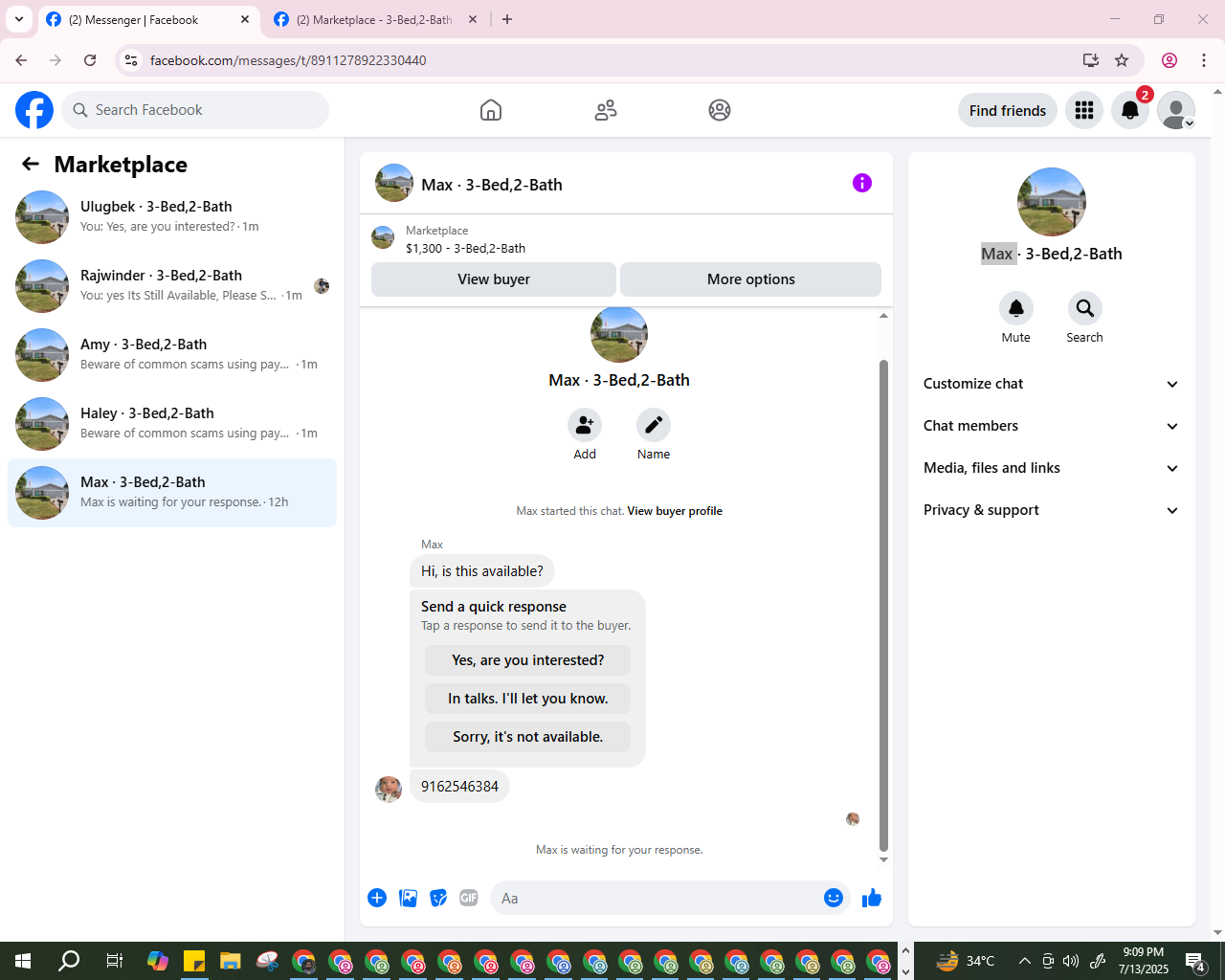Viewport: 1225px width, 980px height.
Task: Open File Explorer from the taskbar
Action: 231,961
